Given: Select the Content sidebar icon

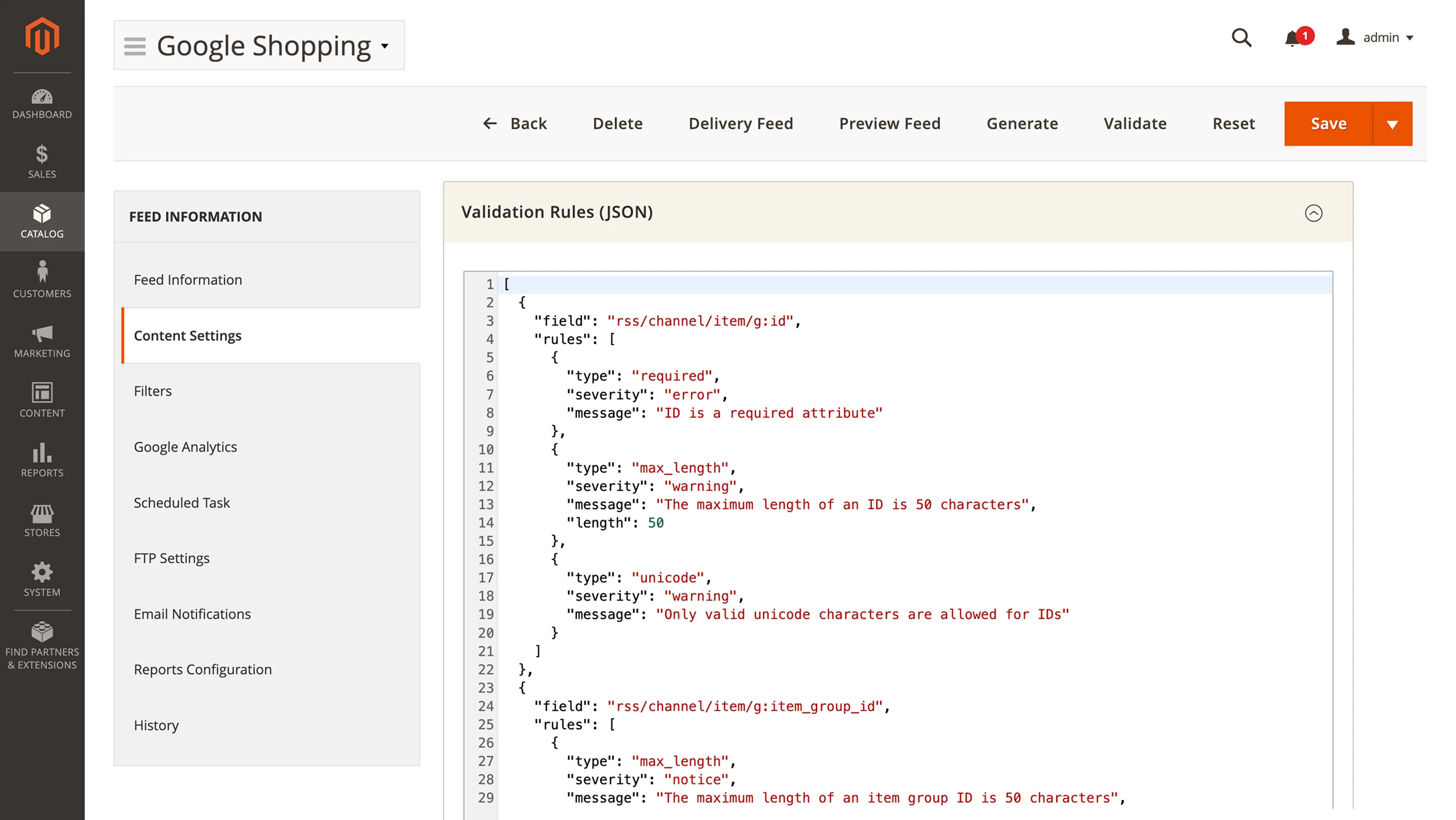Looking at the screenshot, I should (42, 400).
